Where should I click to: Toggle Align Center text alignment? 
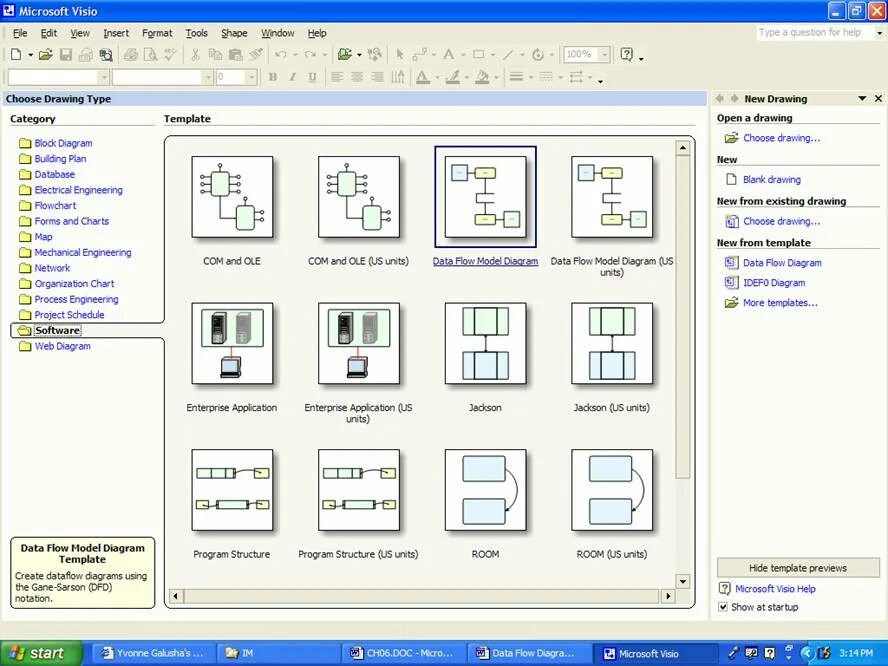coord(357,77)
